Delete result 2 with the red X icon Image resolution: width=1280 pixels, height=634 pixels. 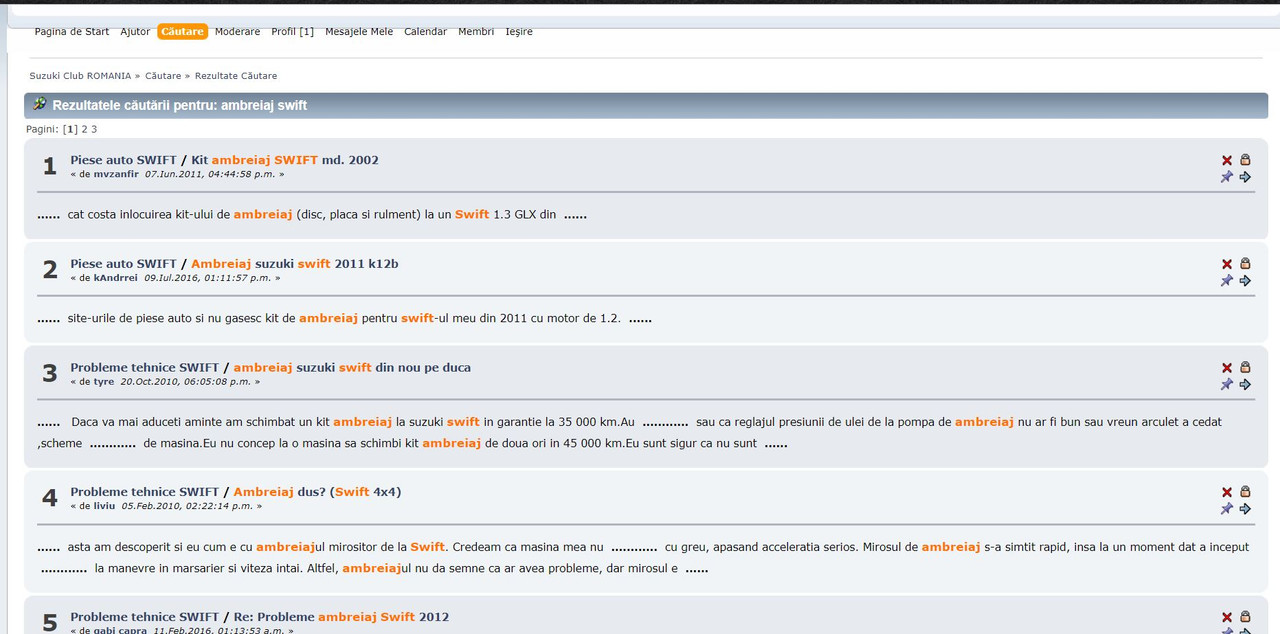[x=1227, y=264]
